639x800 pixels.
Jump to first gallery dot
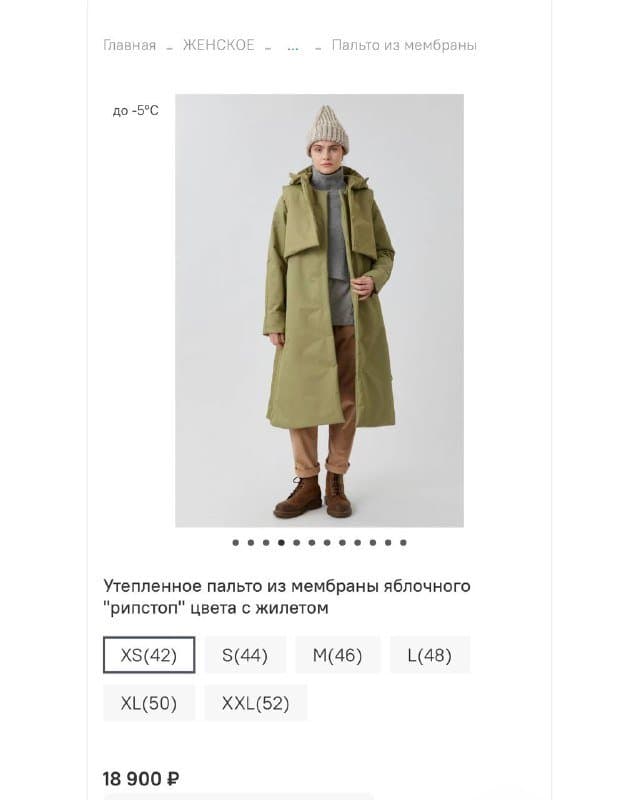pyautogui.click(x=235, y=542)
